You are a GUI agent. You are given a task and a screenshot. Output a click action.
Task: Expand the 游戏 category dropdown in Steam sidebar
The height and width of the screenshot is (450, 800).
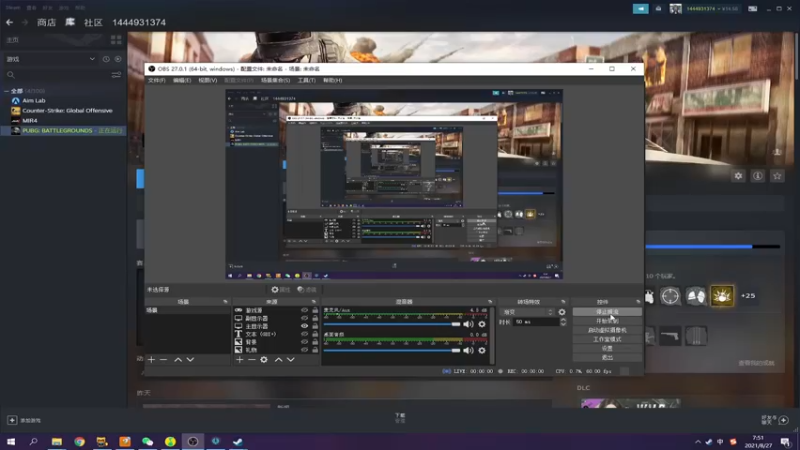(92, 59)
